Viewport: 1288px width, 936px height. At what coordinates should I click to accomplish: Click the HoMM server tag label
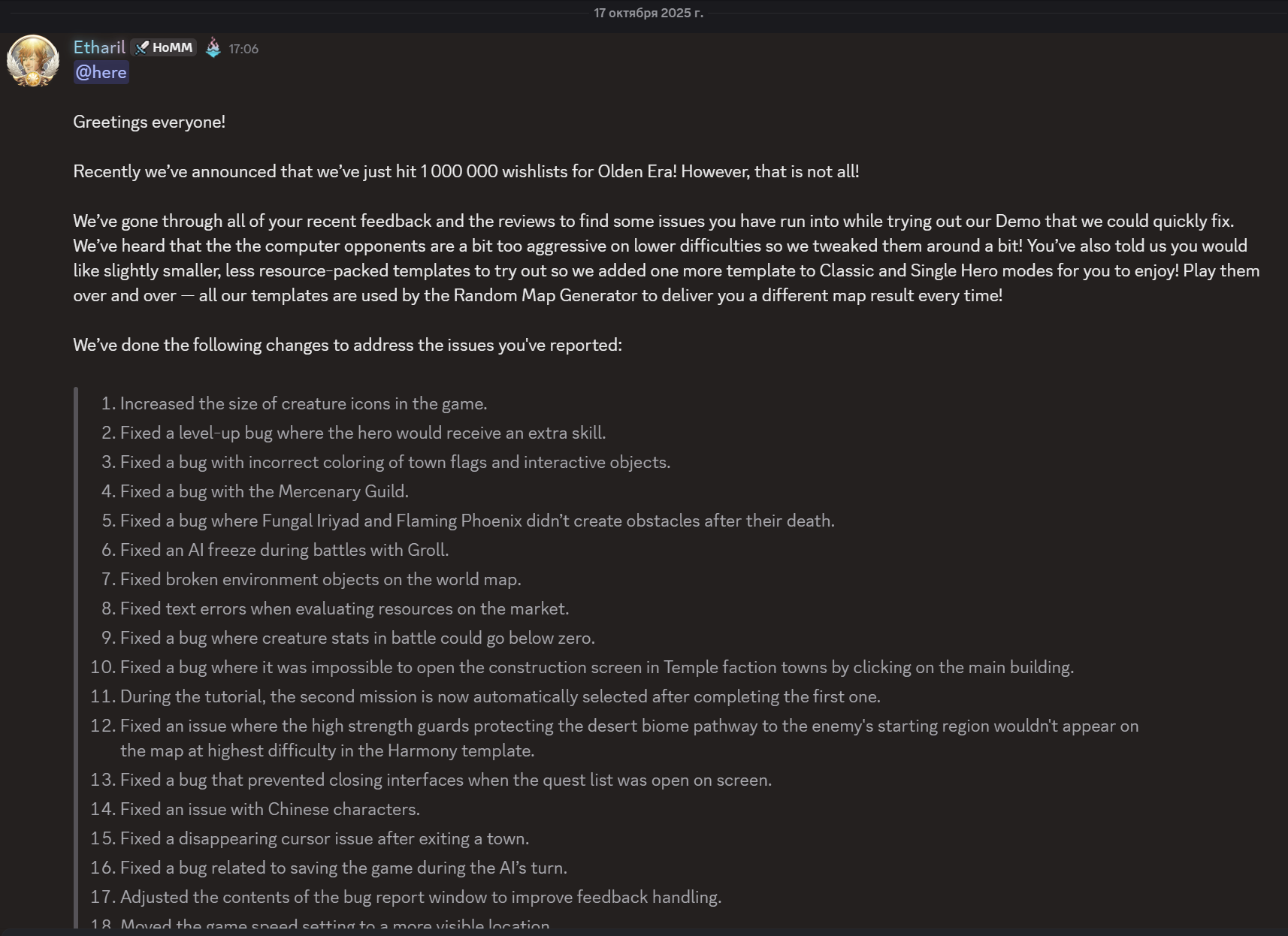point(172,48)
